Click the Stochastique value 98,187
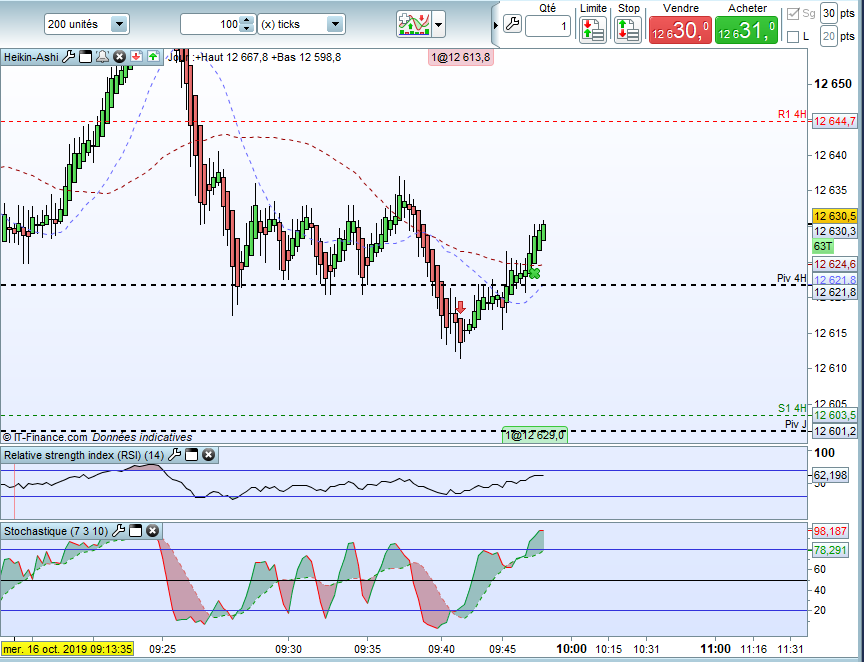The width and height of the screenshot is (864, 662). (x=830, y=531)
